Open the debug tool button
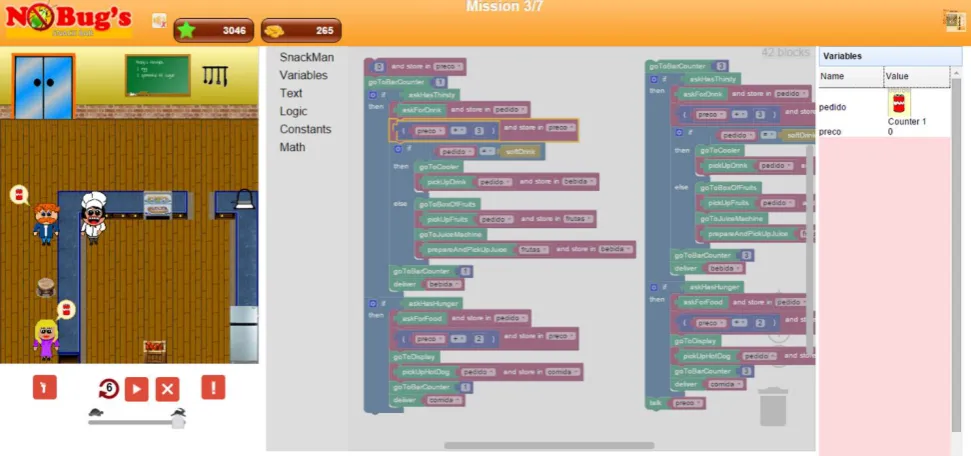 45,387
